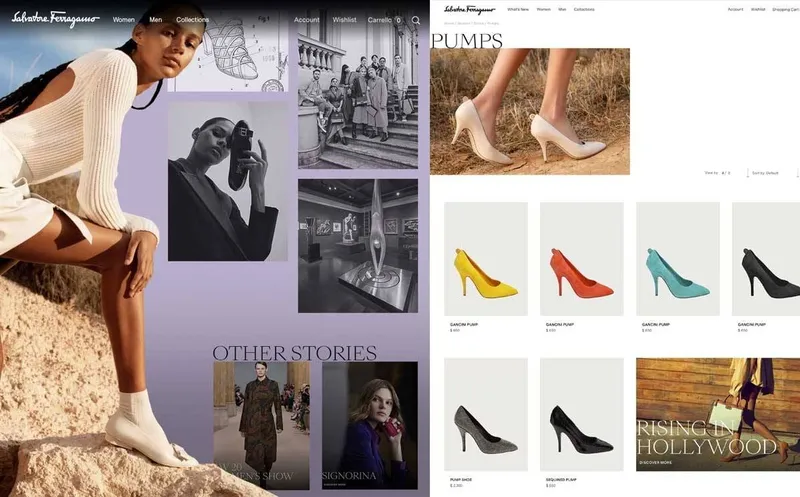Open the Signorina story tile

(x=369, y=425)
